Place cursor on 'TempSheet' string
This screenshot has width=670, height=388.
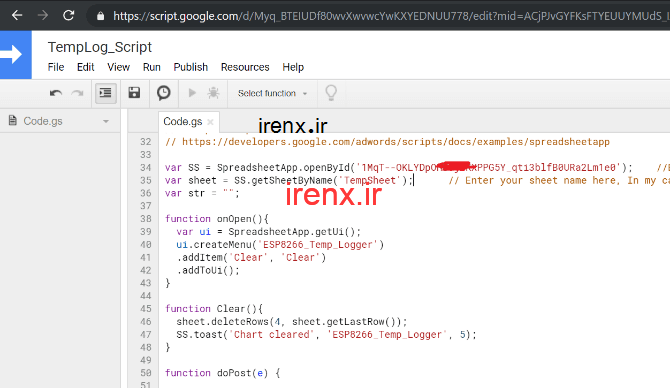370,180
